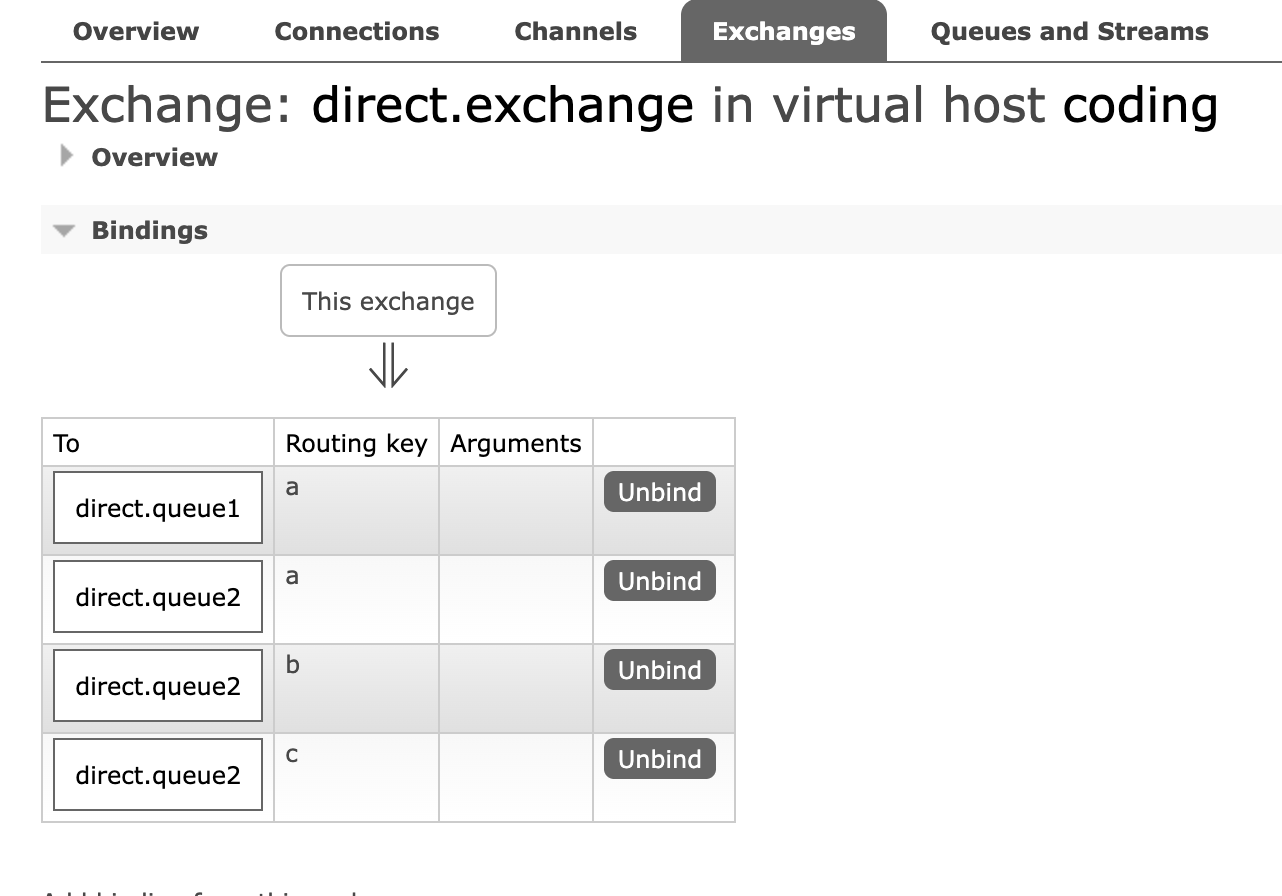1282x896 pixels.
Task: Click the Routing key column header
Action: [x=356, y=443]
